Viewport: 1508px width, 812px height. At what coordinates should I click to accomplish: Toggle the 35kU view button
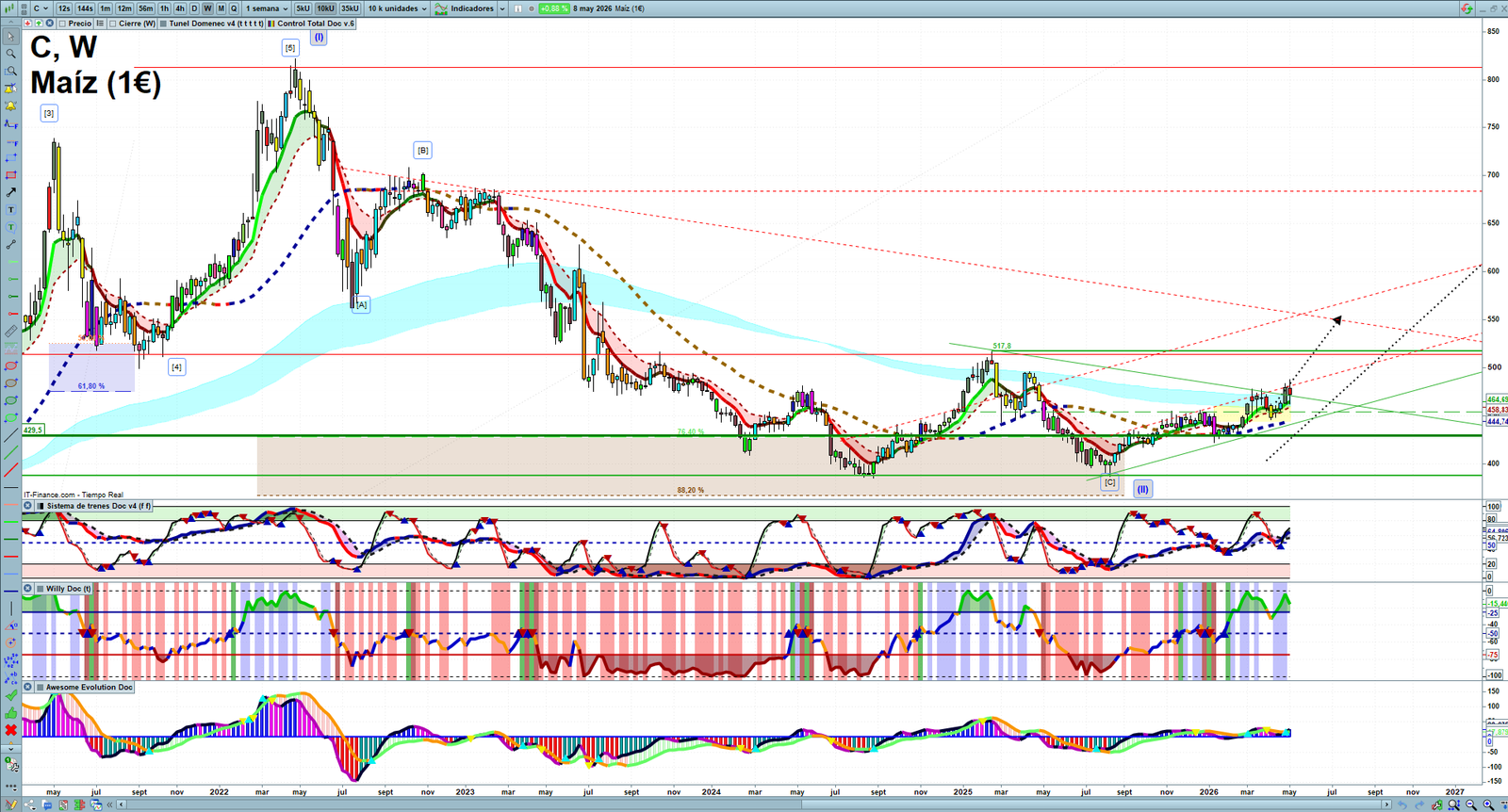point(350,8)
